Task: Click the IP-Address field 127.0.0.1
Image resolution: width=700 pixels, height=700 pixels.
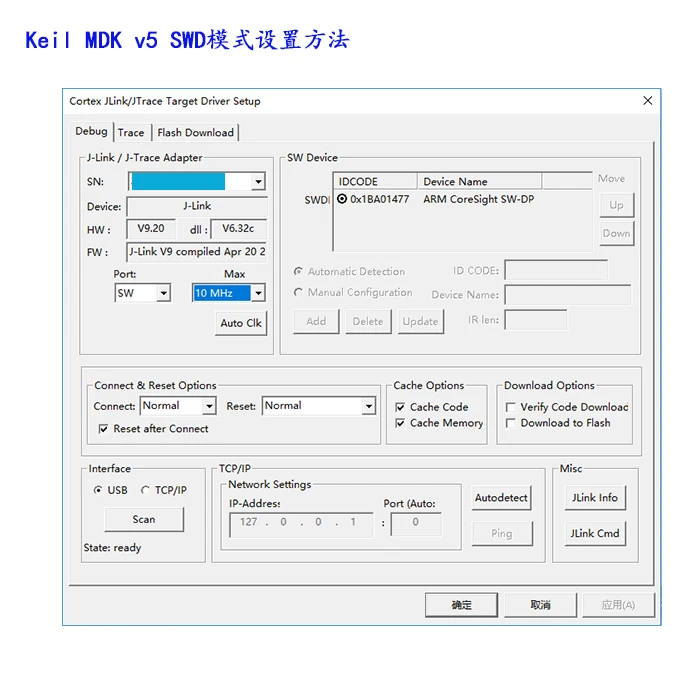Action: coord(301,525)
